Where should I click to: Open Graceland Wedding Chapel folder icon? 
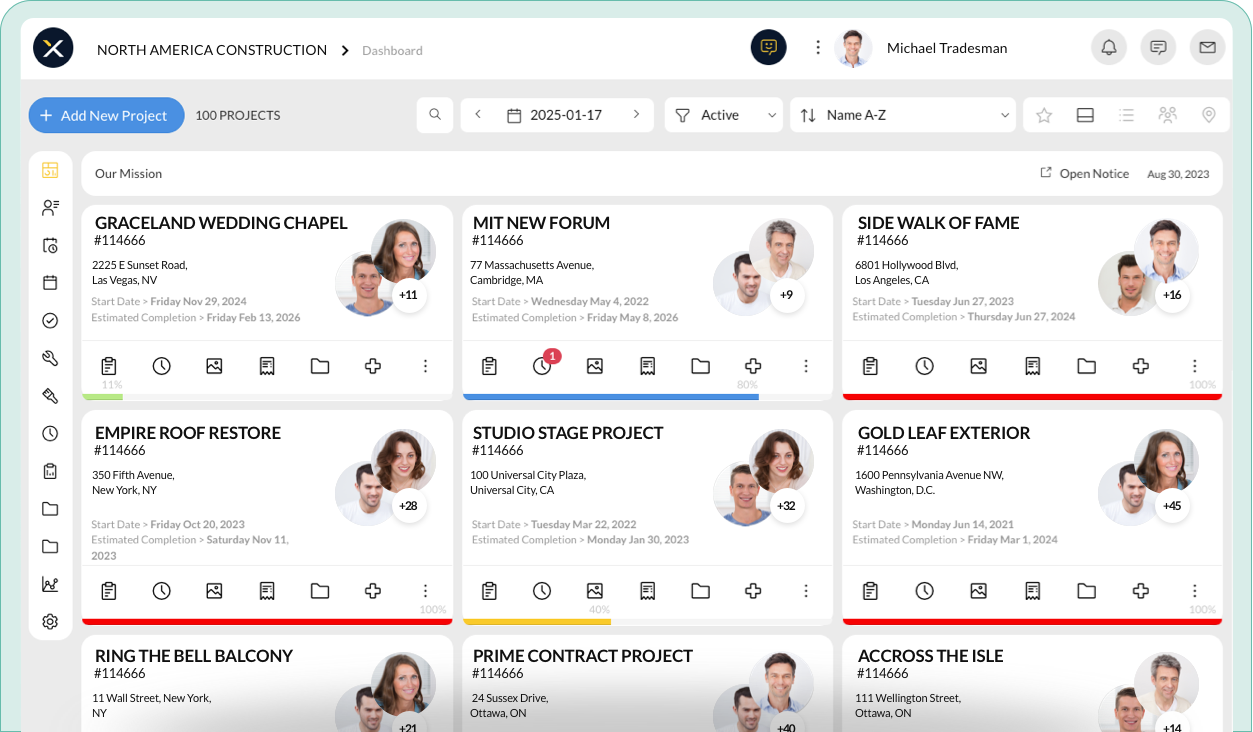pyautogui.click(x=320, y=366)
